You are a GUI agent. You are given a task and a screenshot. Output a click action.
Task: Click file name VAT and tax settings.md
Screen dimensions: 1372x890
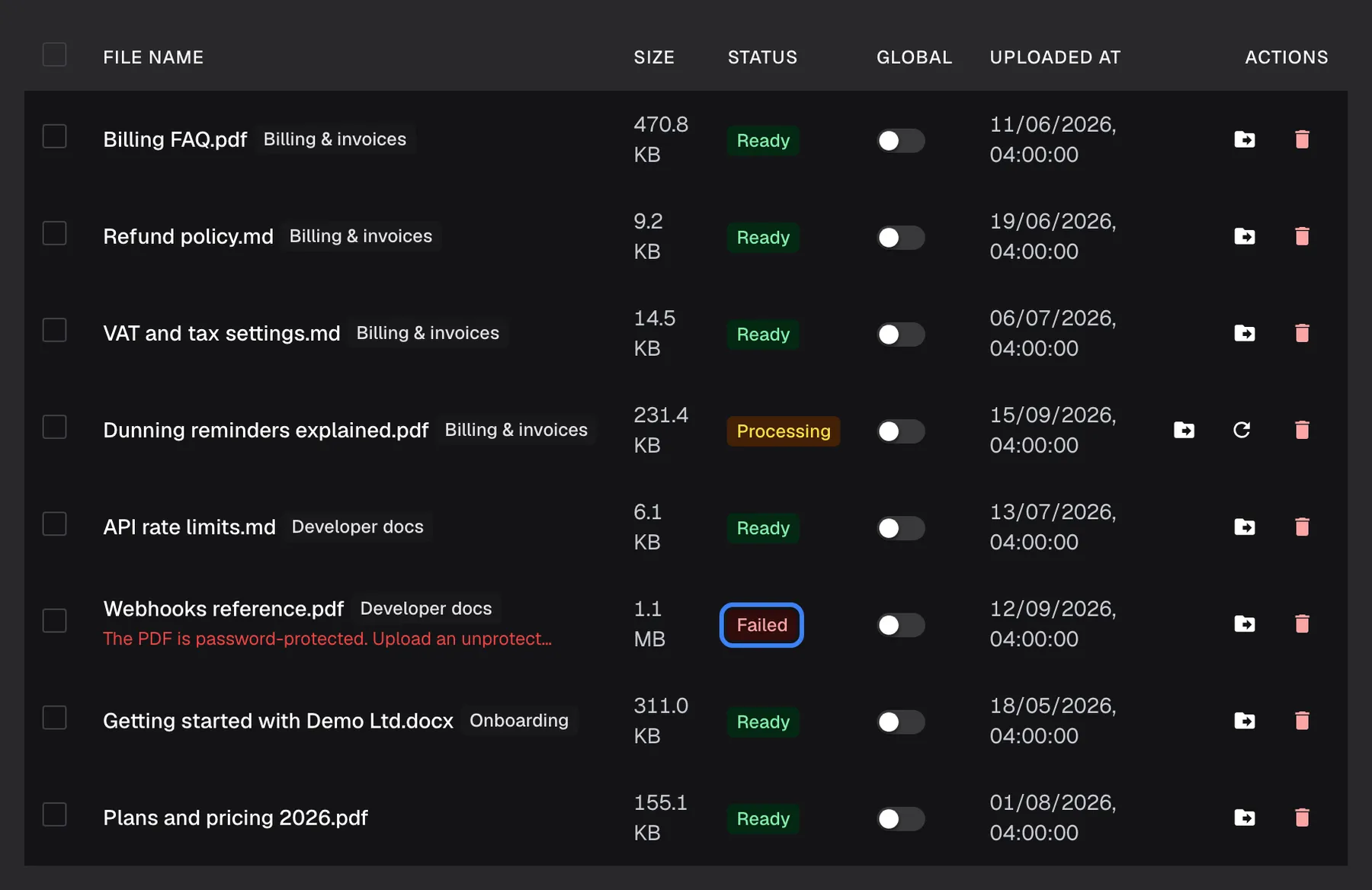point(222,333)
